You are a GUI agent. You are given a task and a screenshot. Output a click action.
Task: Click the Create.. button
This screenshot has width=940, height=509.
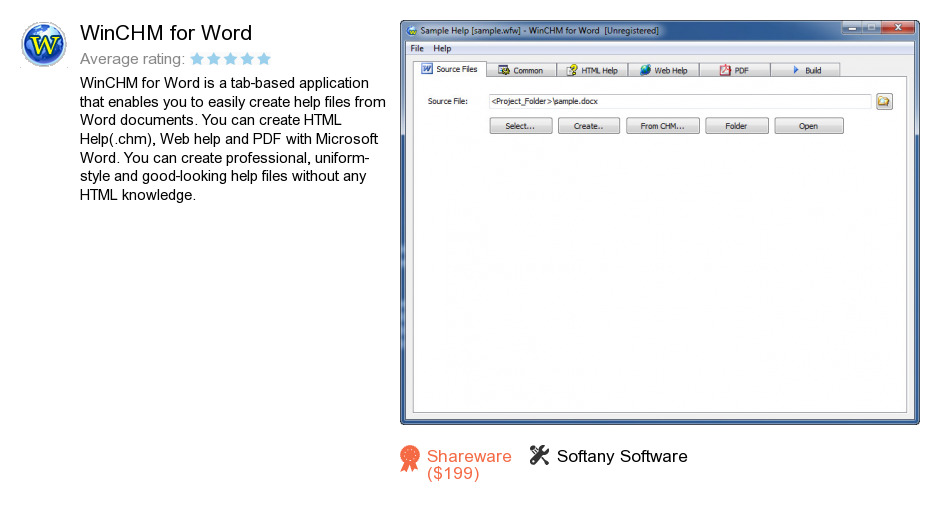[589, 126]
